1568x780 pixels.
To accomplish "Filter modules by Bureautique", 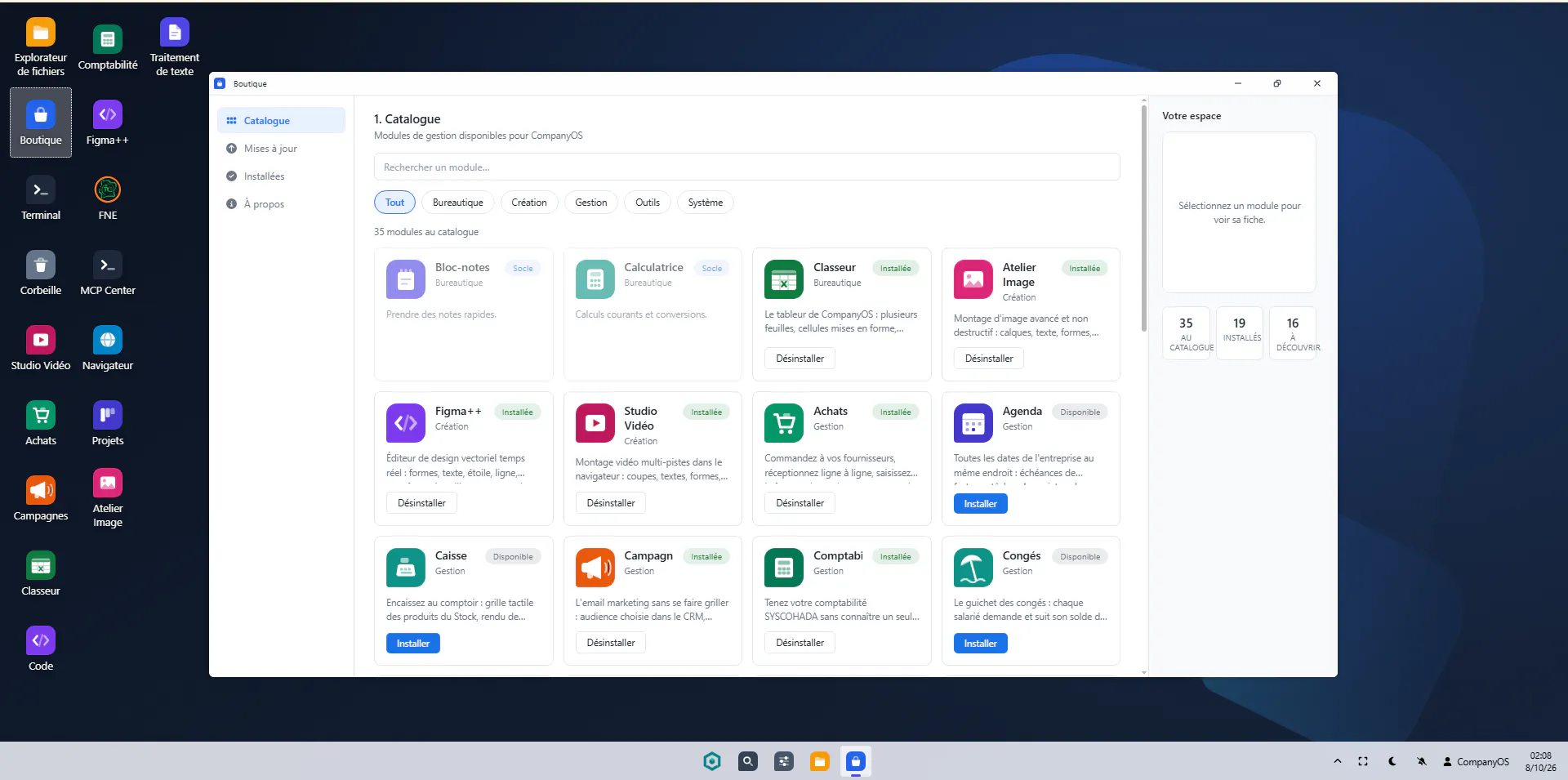I will (x=458, y=203).
